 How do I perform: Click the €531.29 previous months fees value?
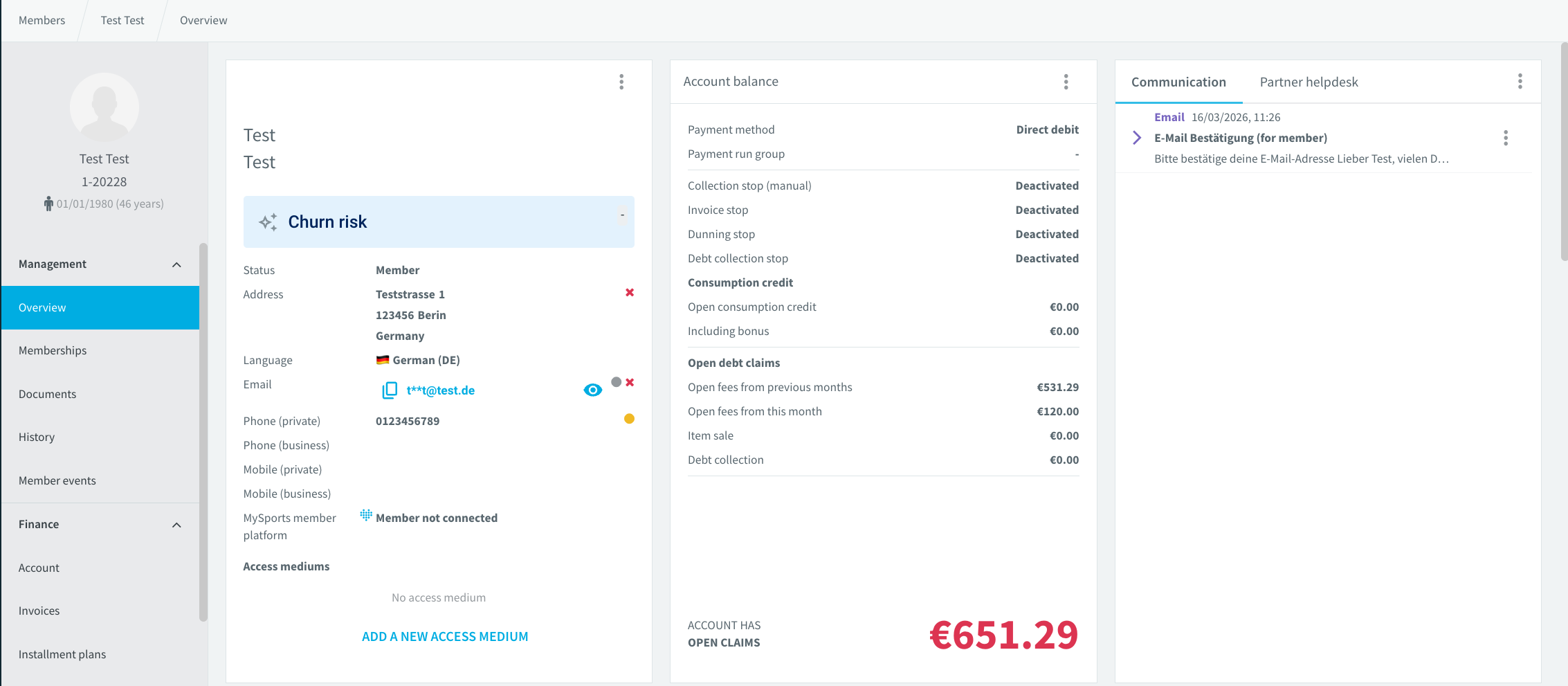click(1057, 387)
